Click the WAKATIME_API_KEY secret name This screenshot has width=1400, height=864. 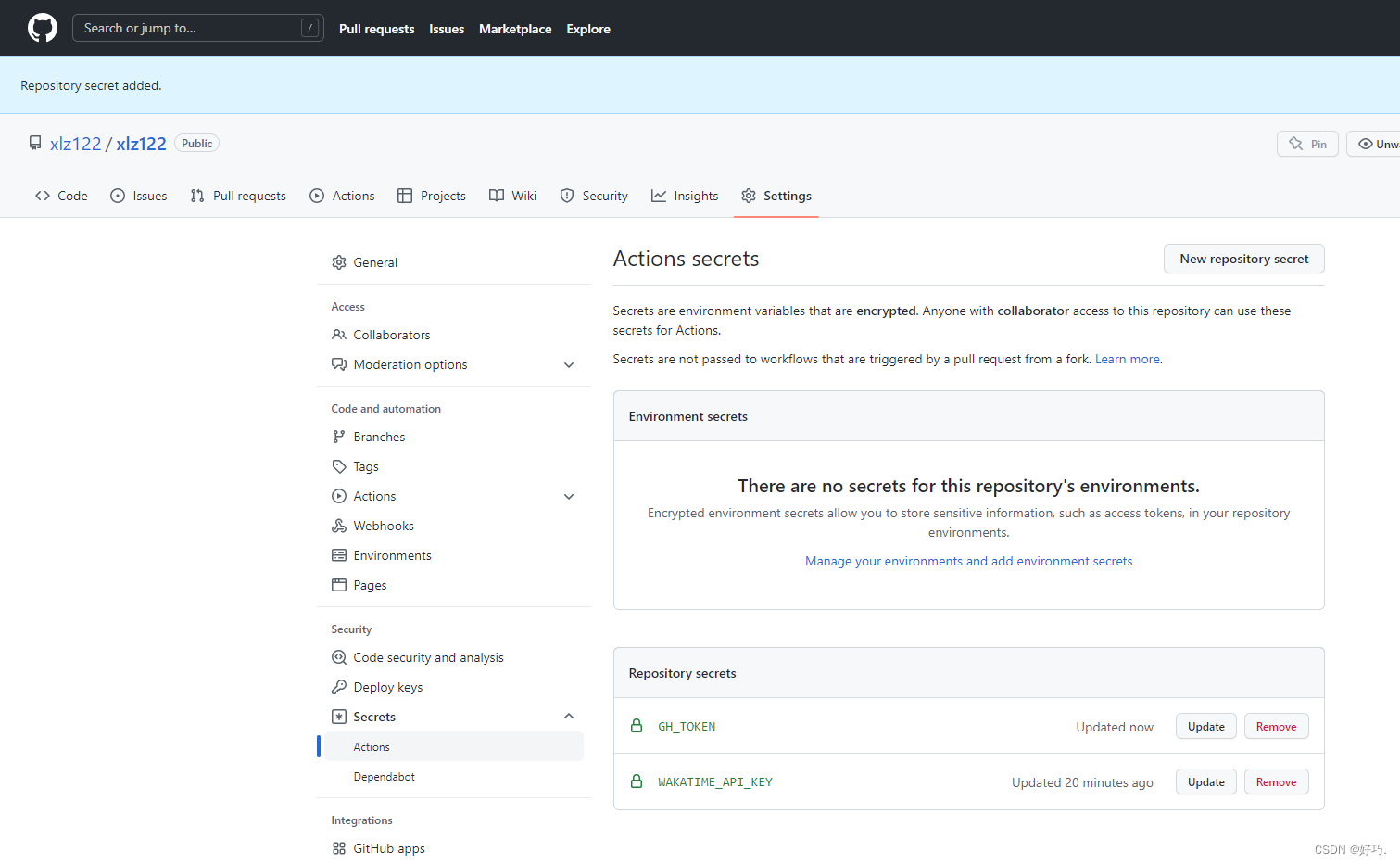pos(715,782)
